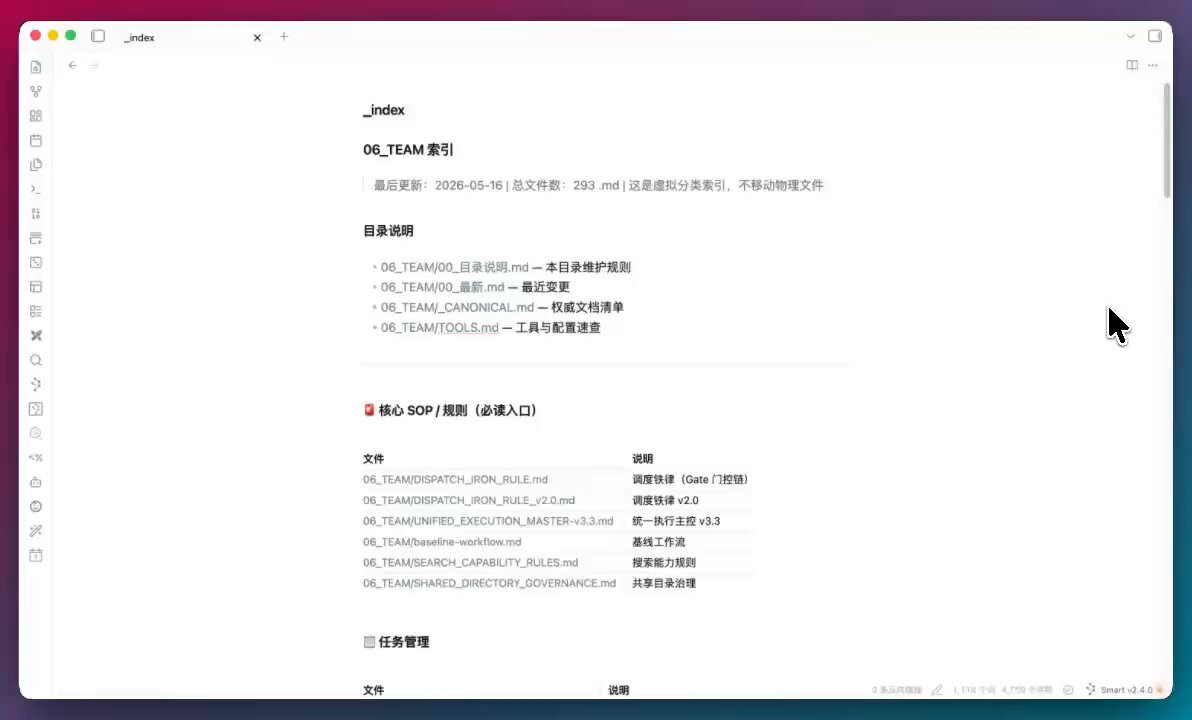Screen dimensions: 1192x720
Task: Open a new tab with plus button
Action: pyautogui.click(x=284, y=36)
